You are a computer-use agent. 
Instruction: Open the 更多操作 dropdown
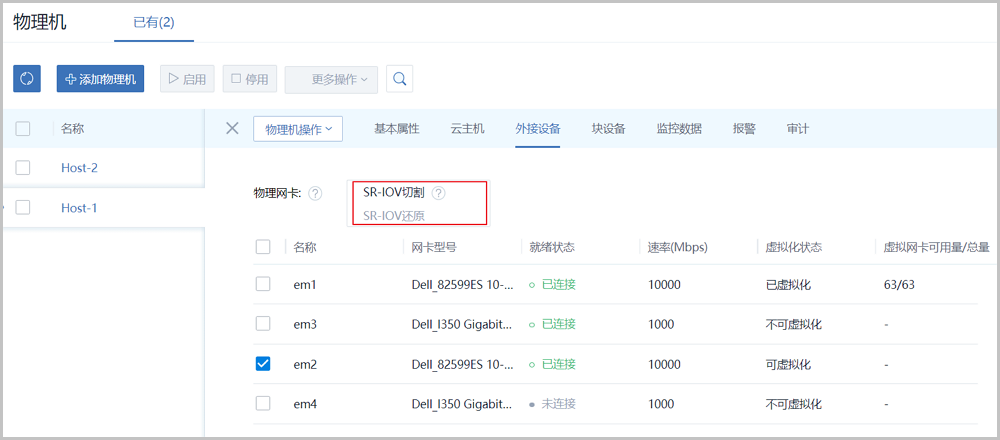pos(331,78)
